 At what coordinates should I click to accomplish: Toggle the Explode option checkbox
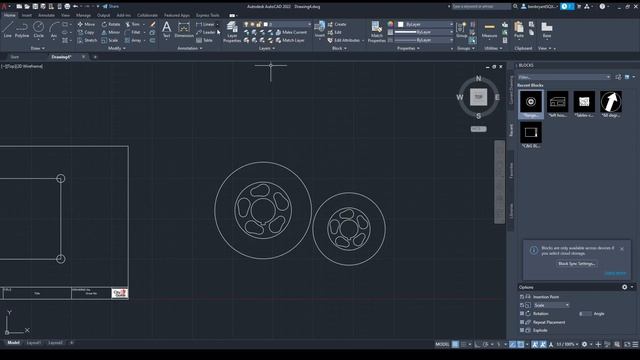click(522, 330)
